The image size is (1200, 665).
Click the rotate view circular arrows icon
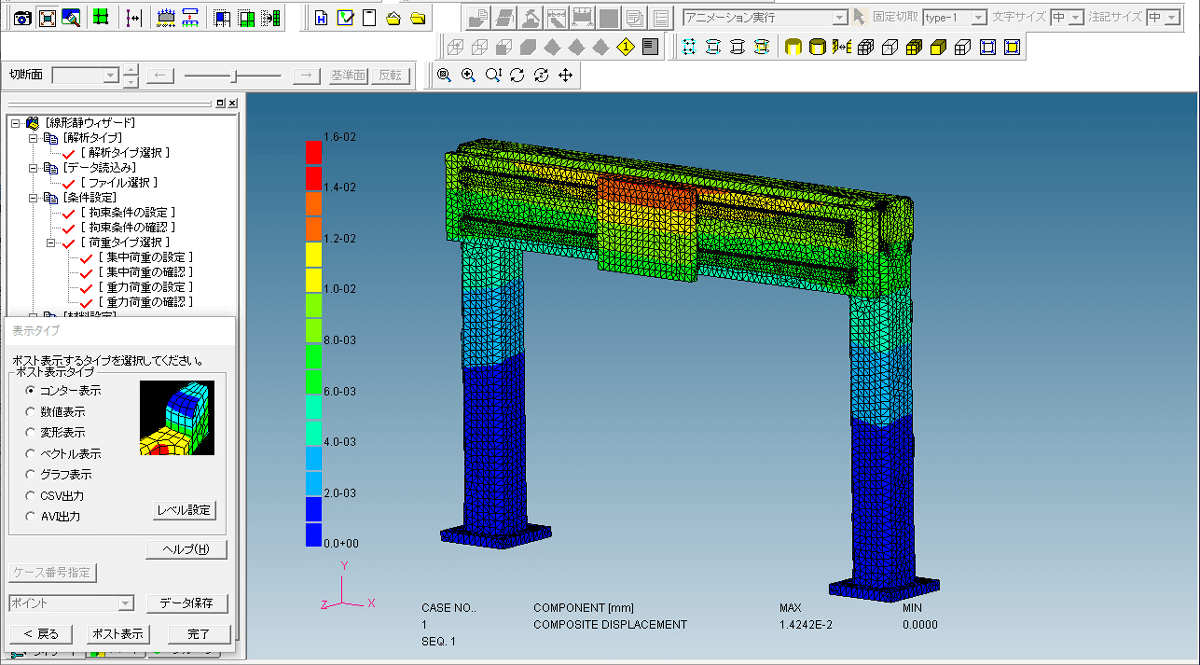pos(517,75)
